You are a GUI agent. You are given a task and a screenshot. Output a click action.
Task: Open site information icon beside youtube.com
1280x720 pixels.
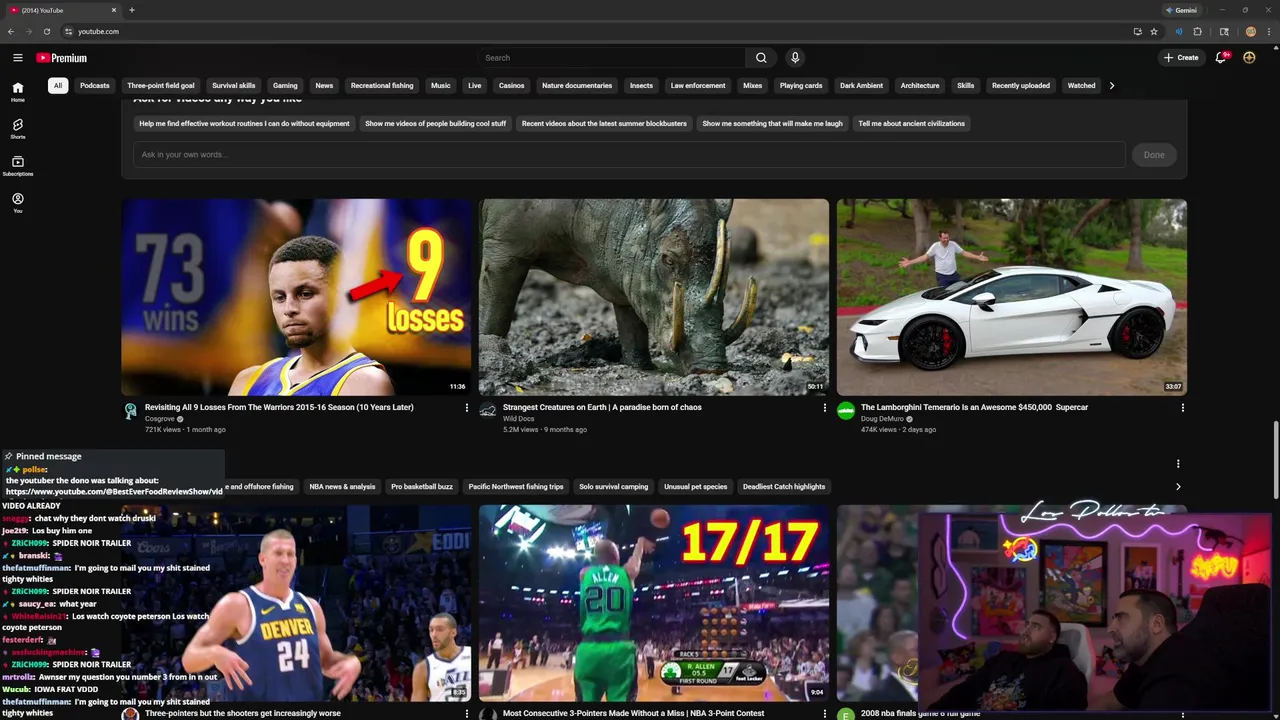click(x=68, y=31)
